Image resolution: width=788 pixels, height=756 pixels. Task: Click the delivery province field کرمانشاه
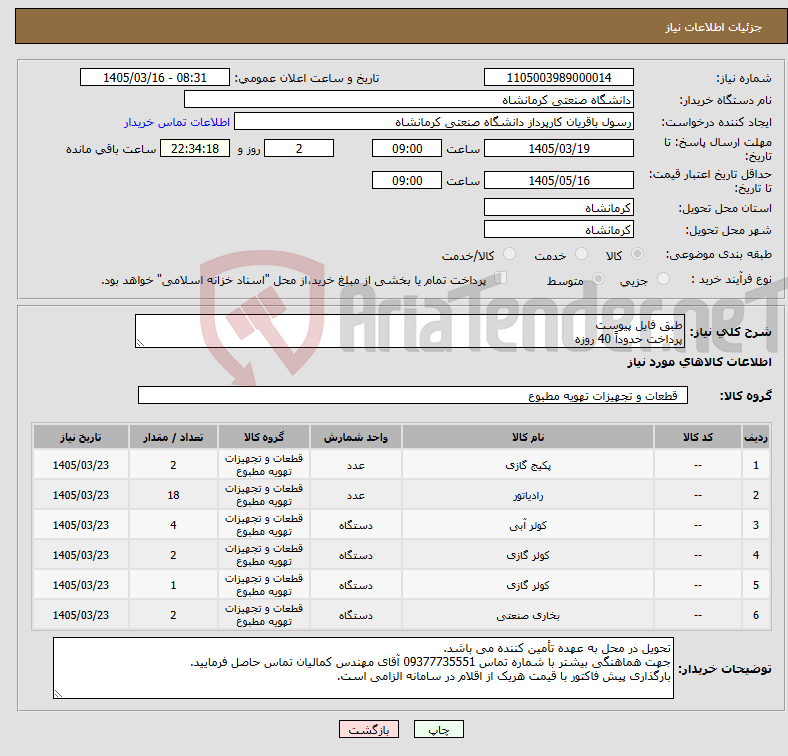(x=558, y=207)
